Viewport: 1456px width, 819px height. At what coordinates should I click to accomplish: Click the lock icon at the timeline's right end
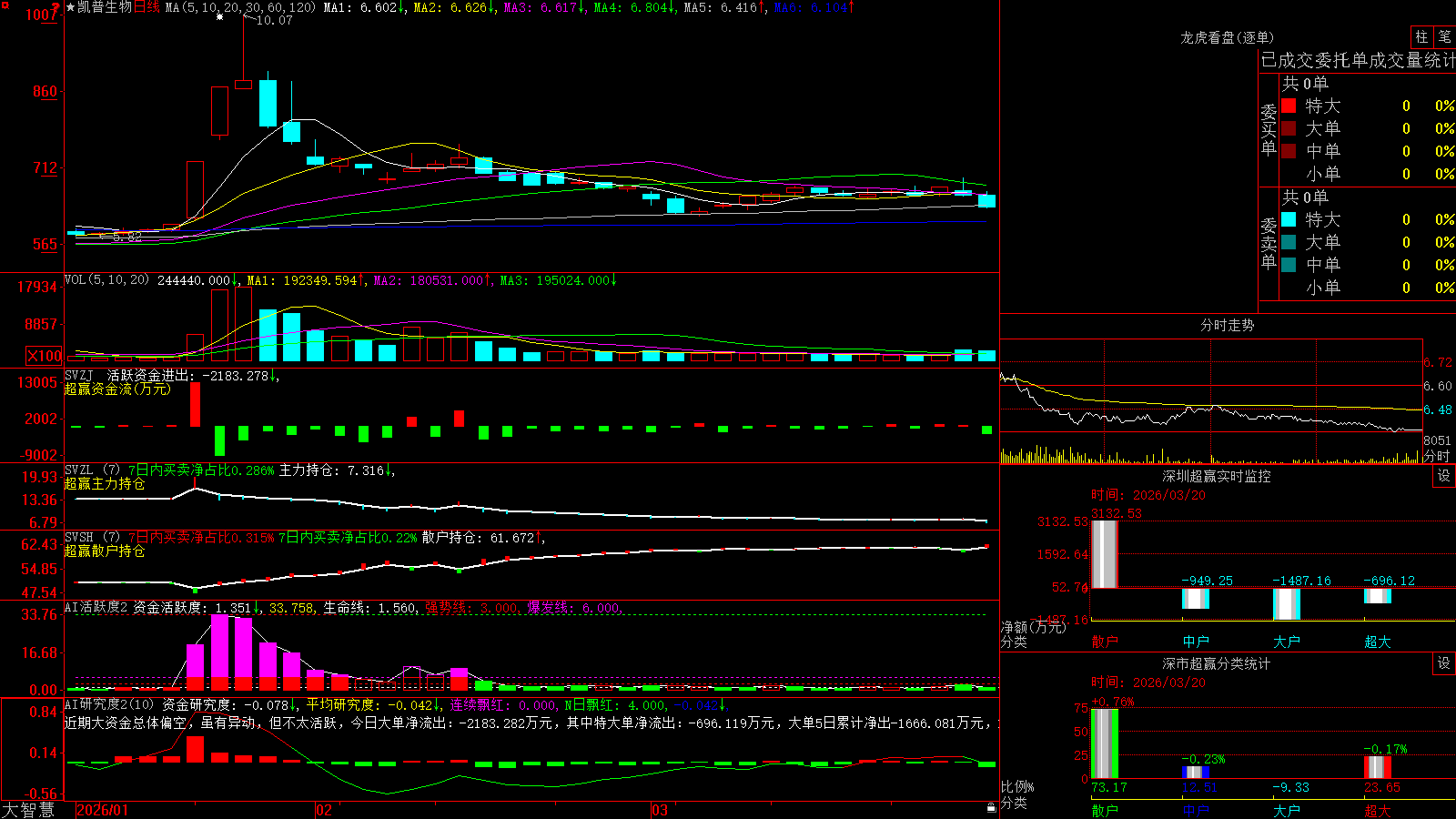pos(992,808)
